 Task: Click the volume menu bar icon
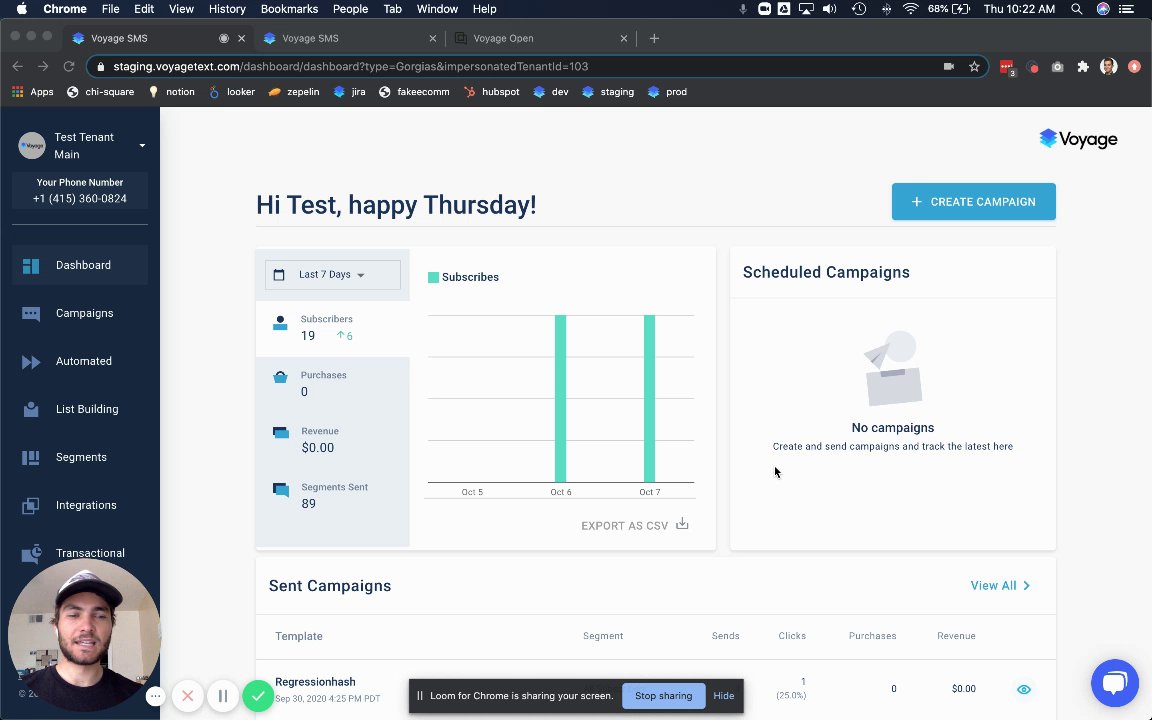click(x=829, y=9)
